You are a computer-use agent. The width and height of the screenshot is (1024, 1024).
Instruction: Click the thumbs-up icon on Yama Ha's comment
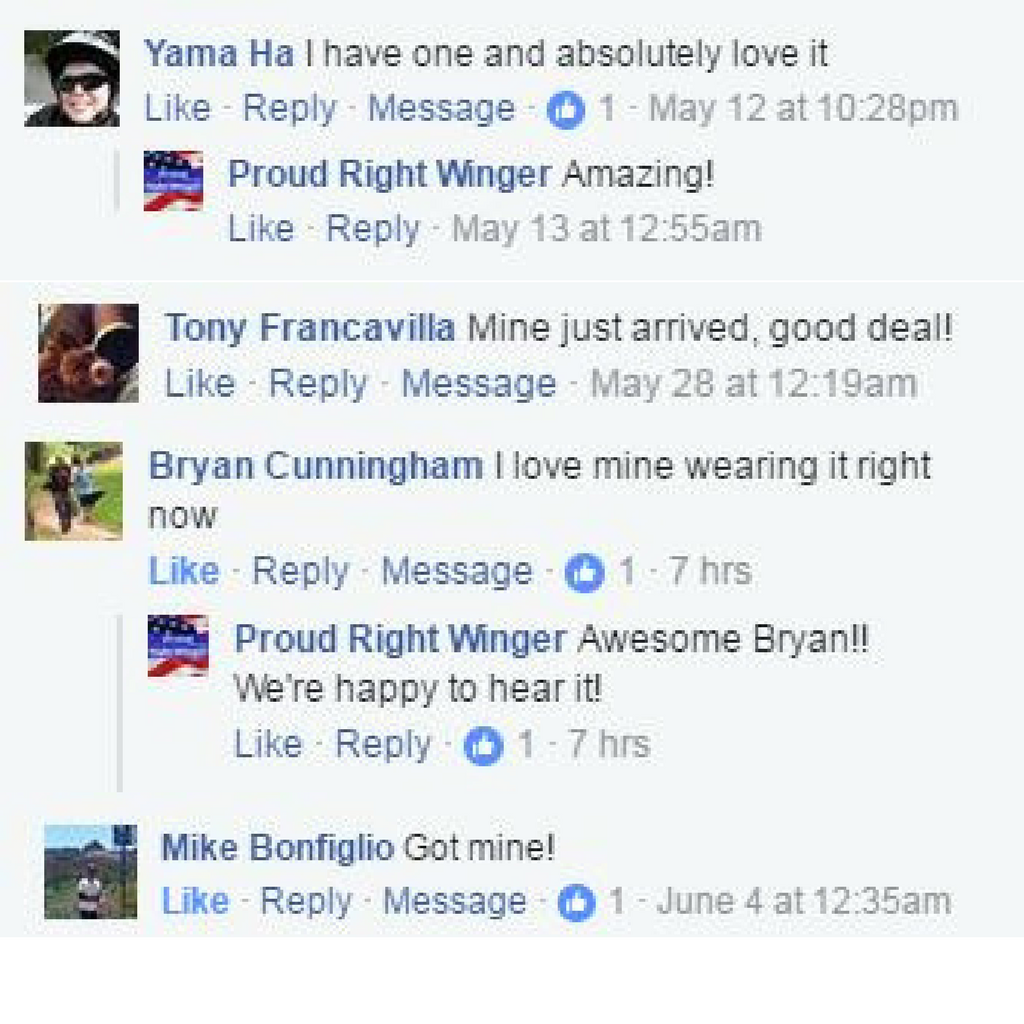[566, 110]
